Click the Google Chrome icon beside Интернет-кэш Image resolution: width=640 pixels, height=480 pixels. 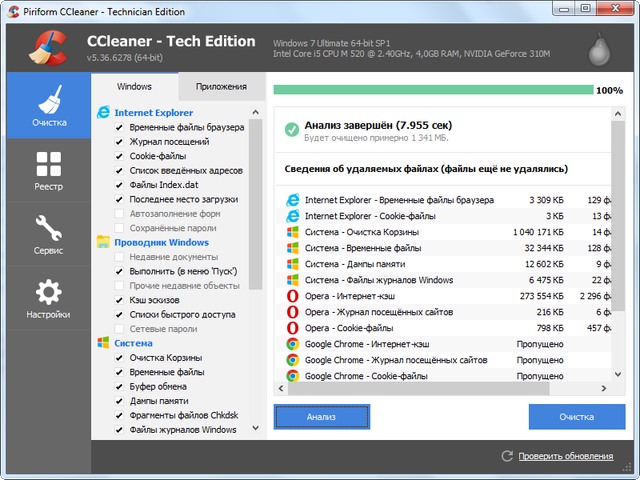point(292,344)
